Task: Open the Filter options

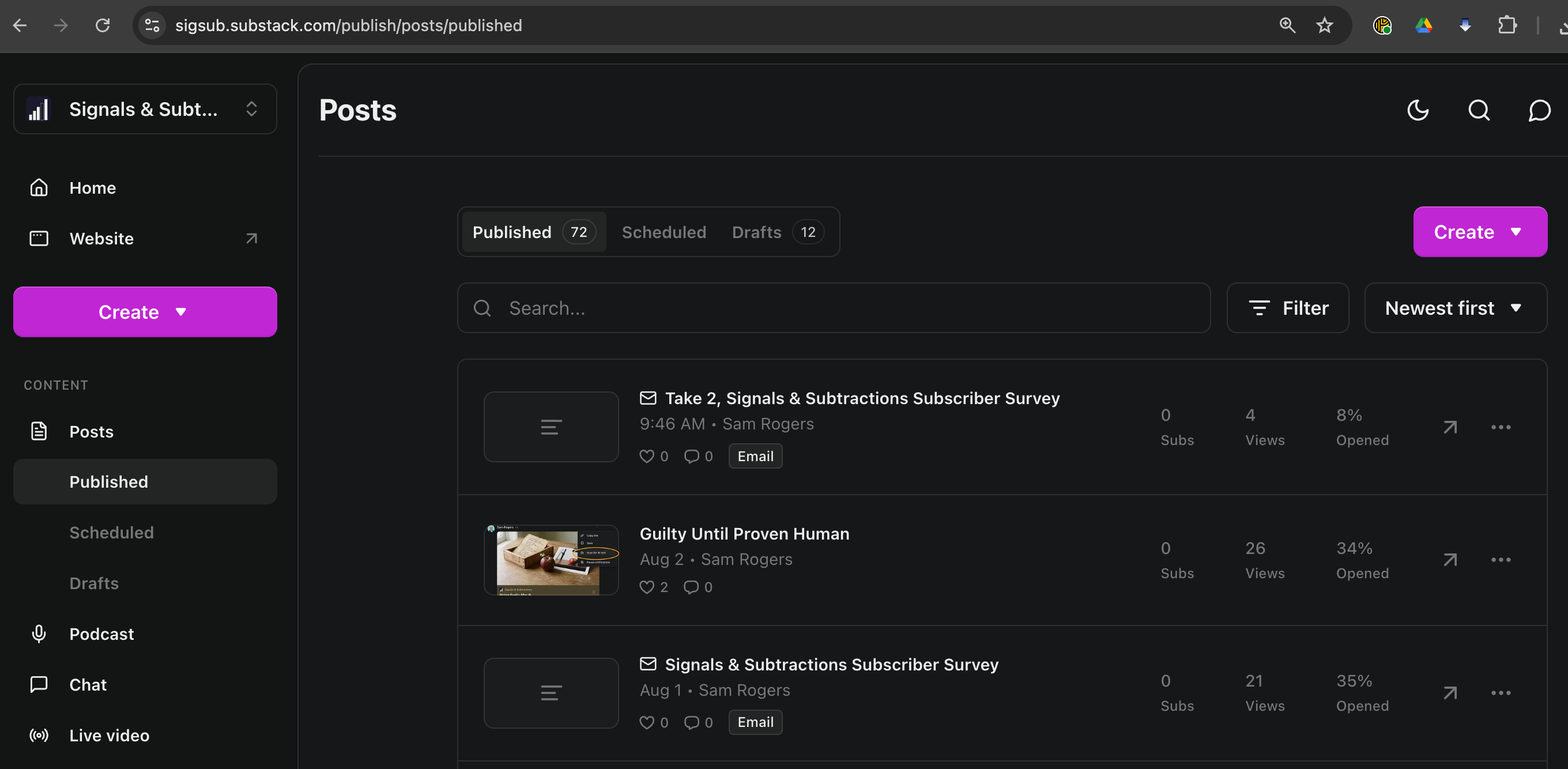Action: point(1287,308)
